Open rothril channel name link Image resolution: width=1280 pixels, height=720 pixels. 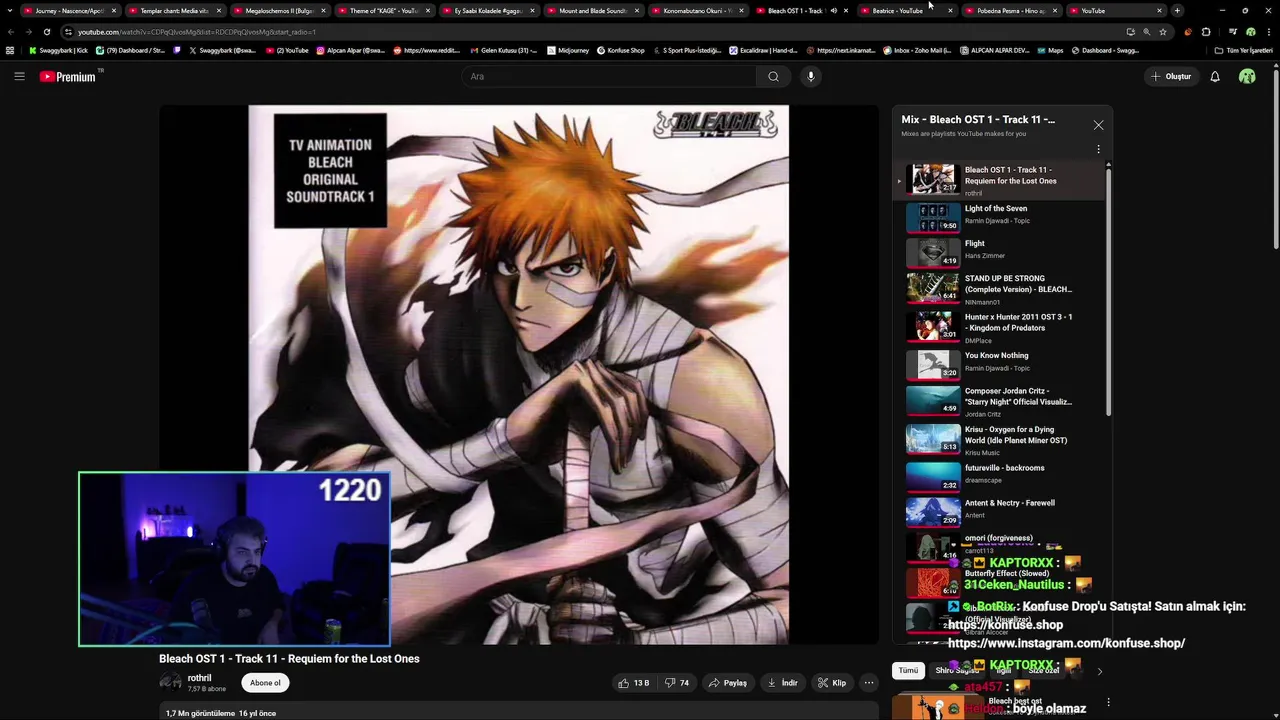click(x=199, y=678)
